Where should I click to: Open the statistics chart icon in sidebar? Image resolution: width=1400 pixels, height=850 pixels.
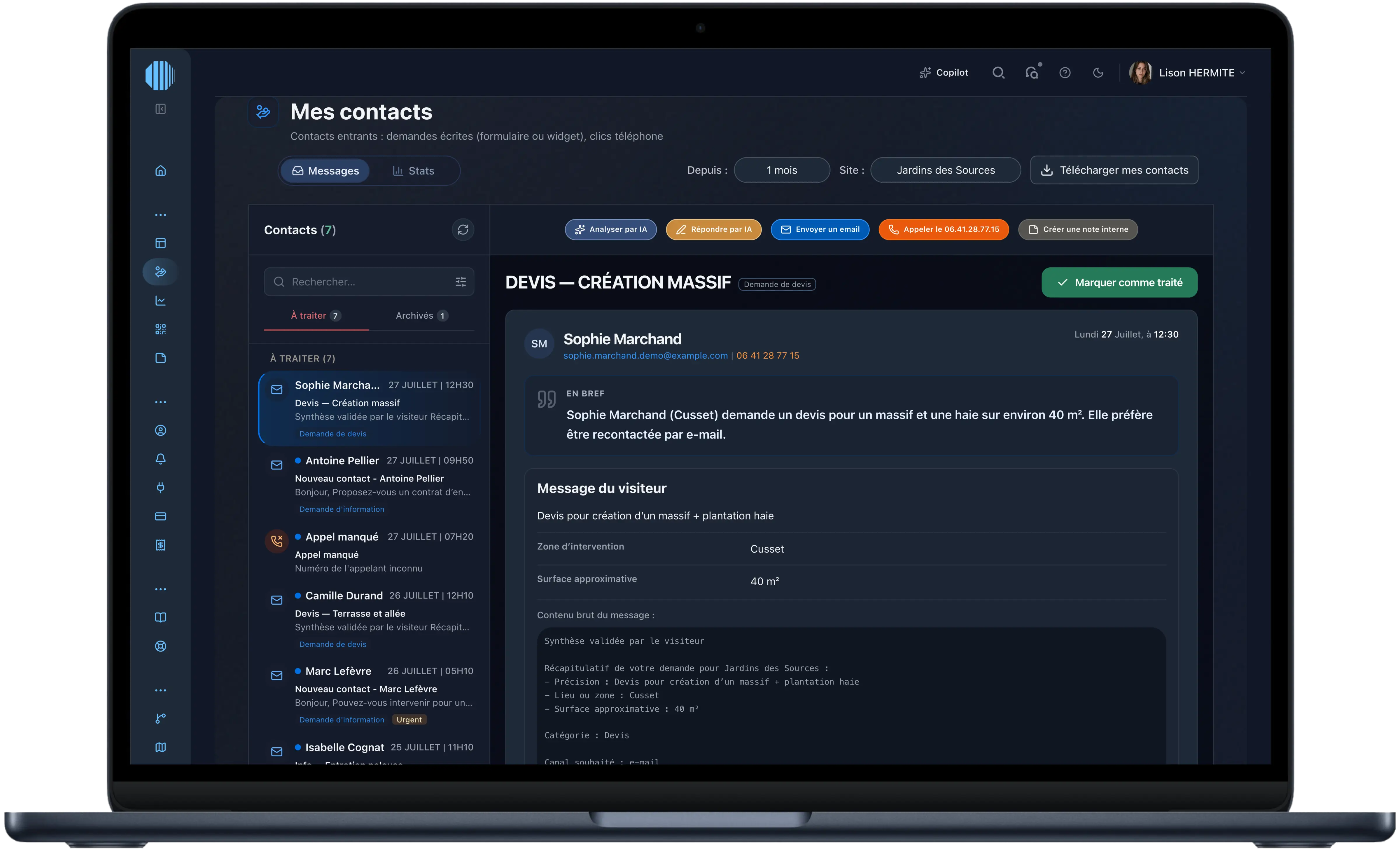(161, 301)
